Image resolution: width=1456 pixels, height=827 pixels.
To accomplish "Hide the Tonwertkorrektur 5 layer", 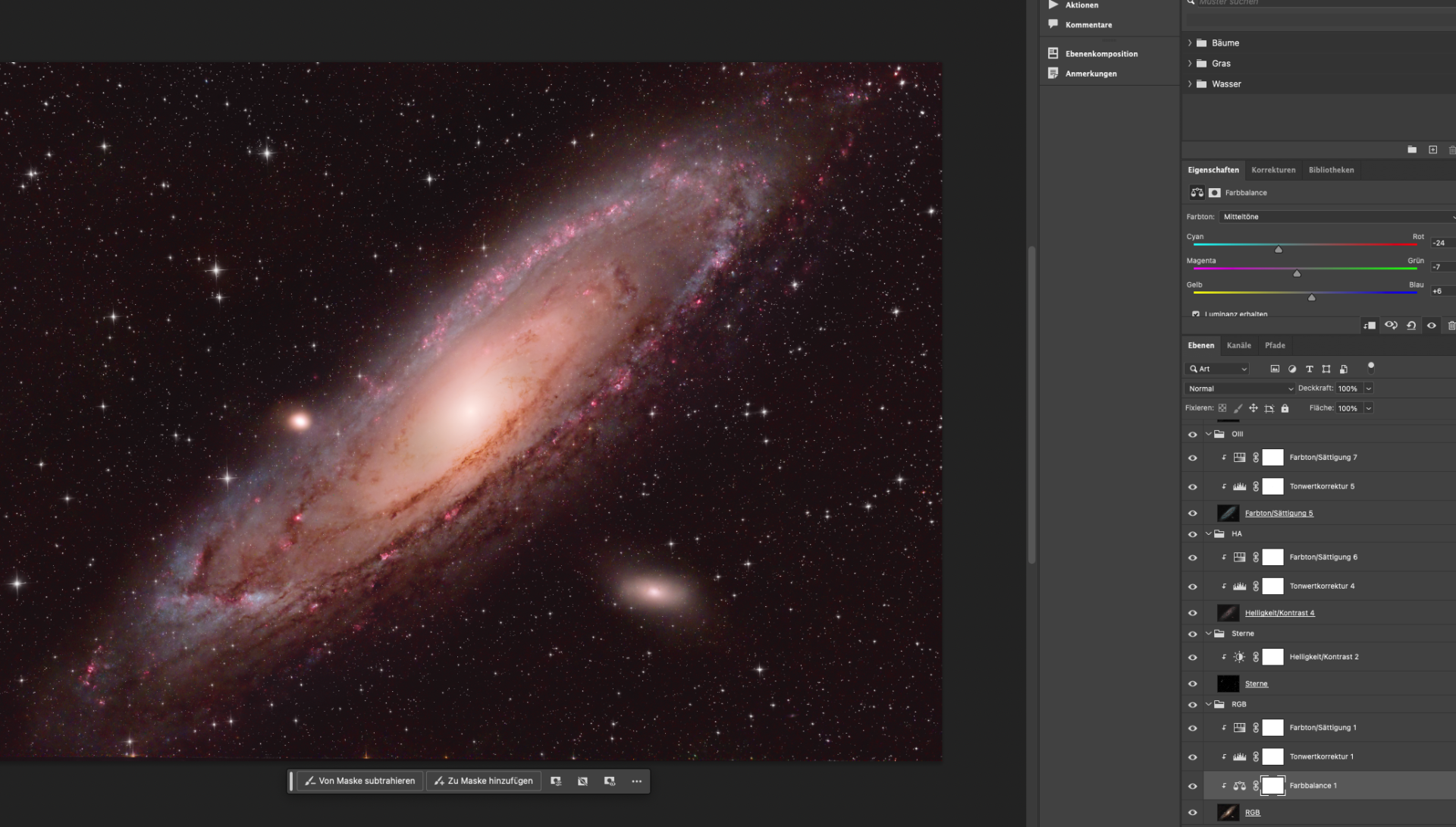I will coord(1192,487).
